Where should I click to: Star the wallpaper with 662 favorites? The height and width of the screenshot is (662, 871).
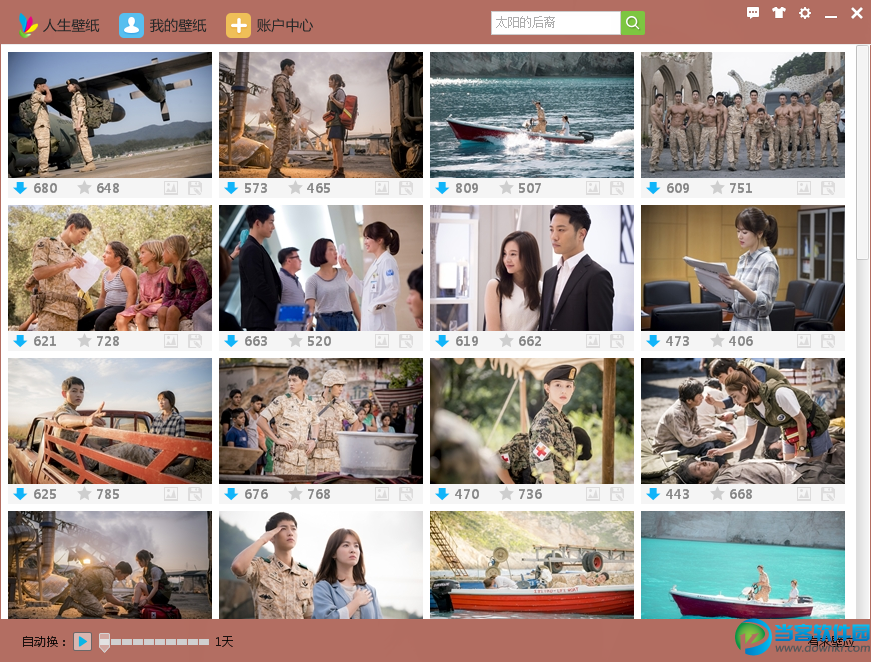pyautogui.click(x=506, y=340)
